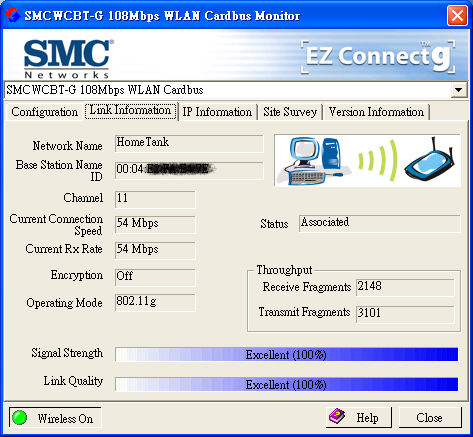Click the Transmit Fragments value 3101
This screenshot has width=473, height=437.
coord(405,315)
